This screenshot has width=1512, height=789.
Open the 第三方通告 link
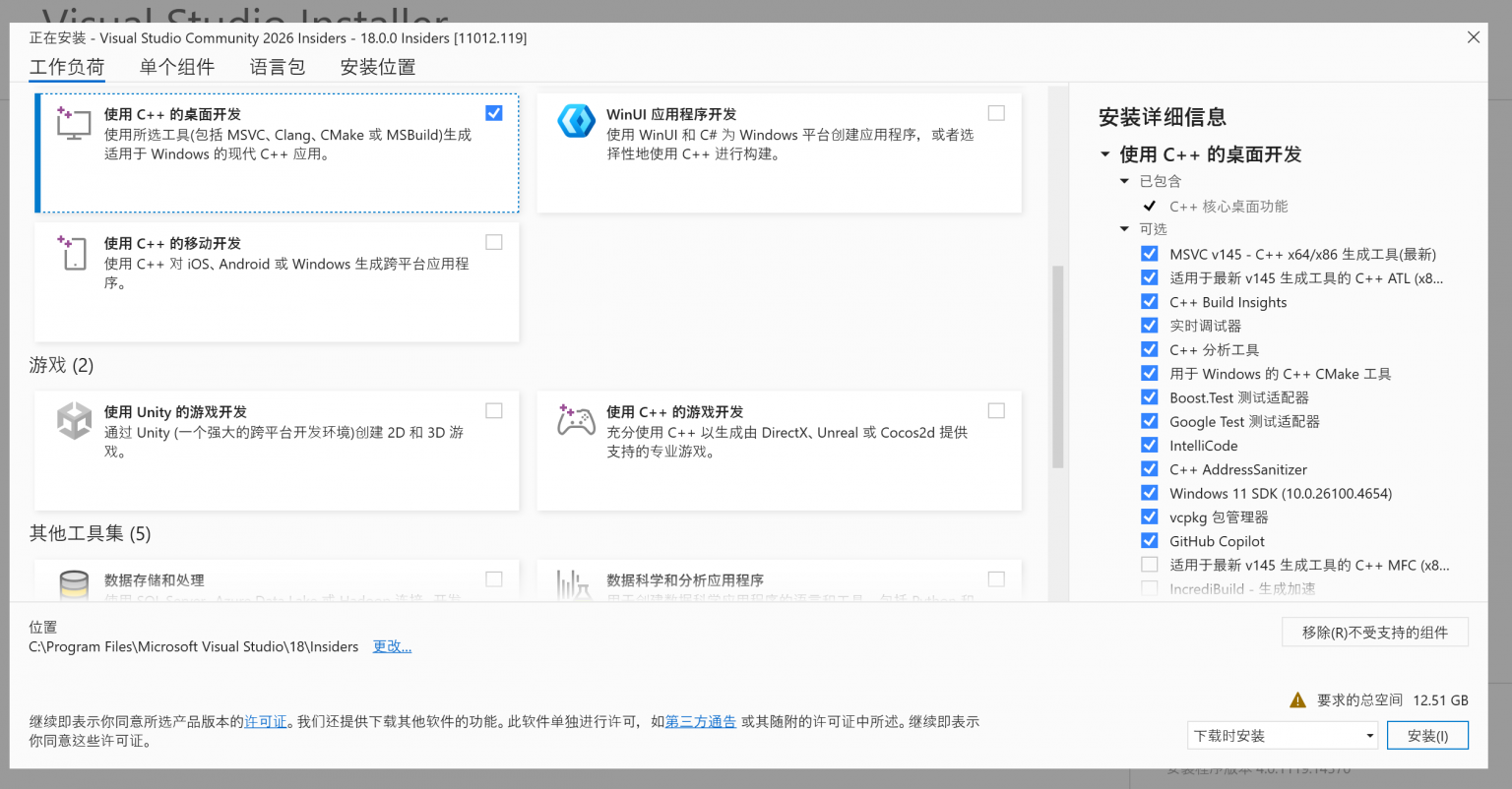[701, 721]
